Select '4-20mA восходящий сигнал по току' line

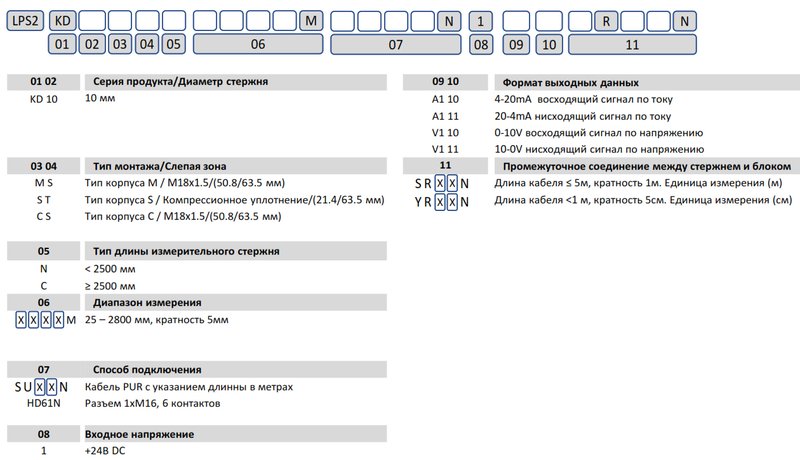pos(583,99)
